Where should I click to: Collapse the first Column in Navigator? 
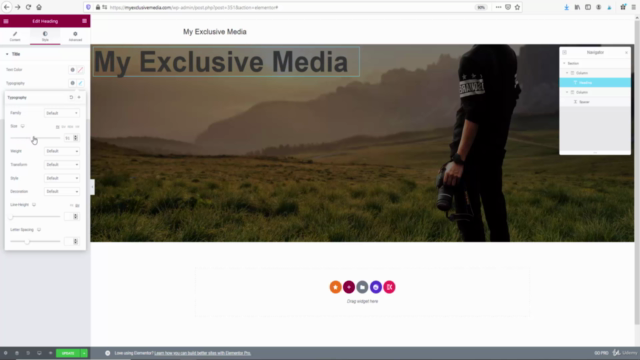[567, 73]
